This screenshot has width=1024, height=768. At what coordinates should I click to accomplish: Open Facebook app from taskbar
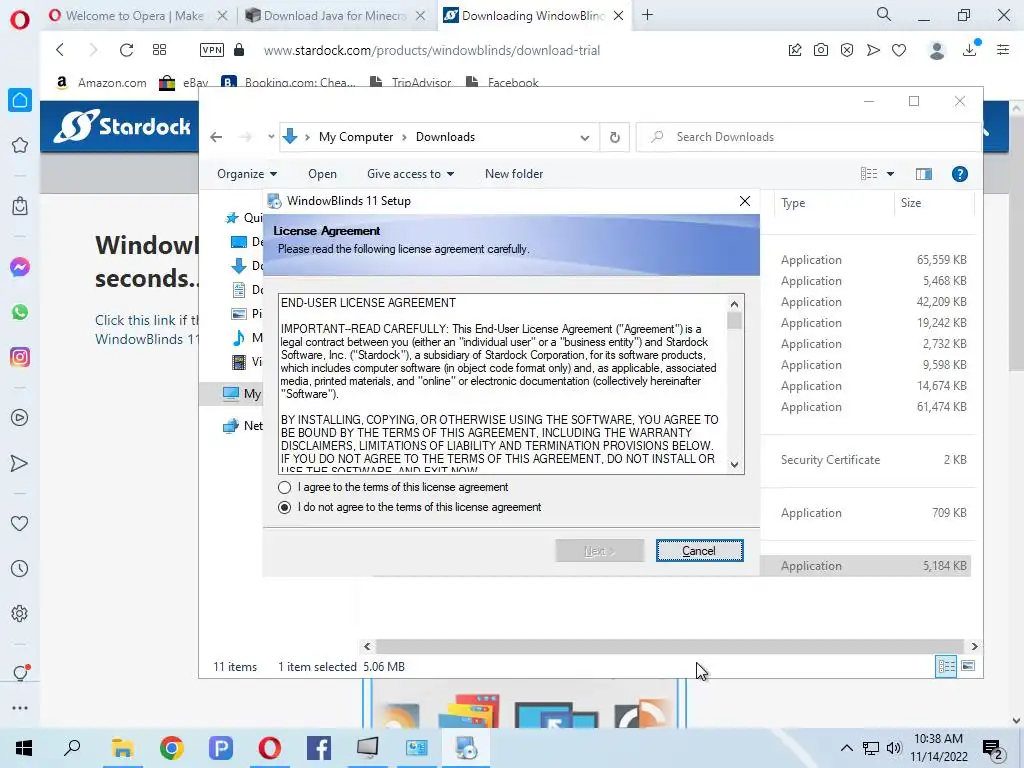coord(319,748)
